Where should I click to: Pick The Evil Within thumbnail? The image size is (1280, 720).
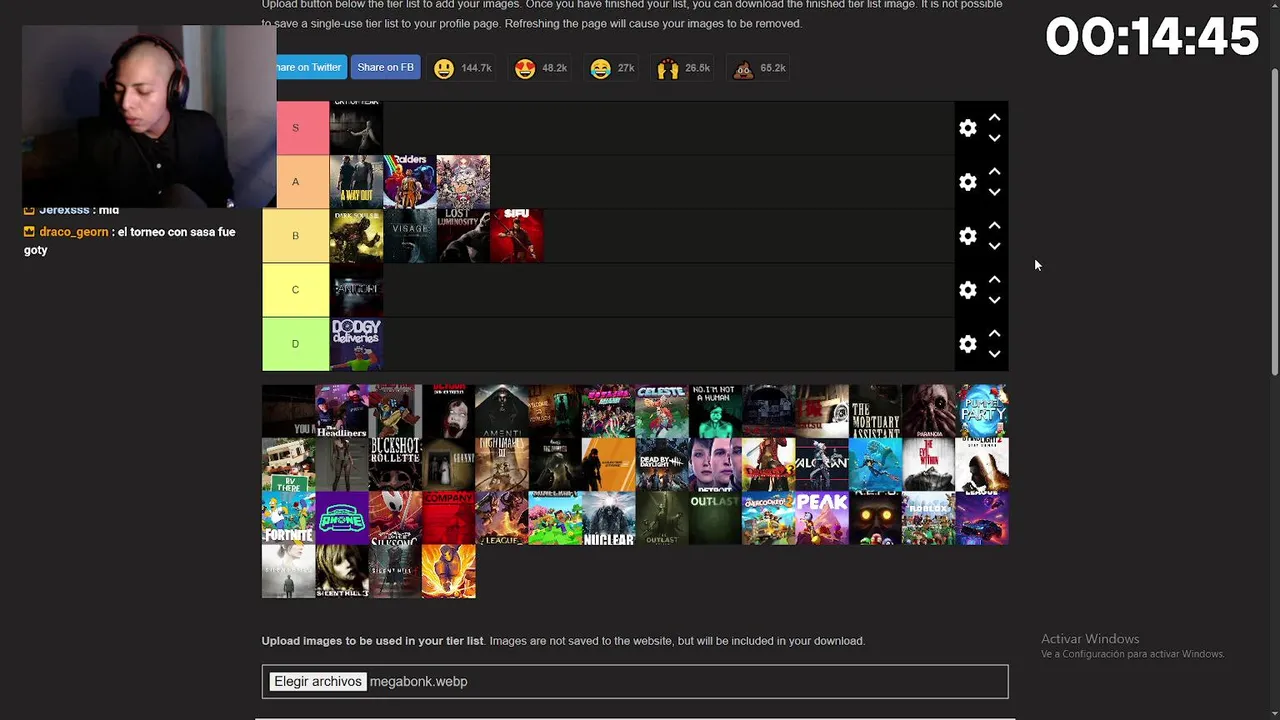[x=929, y=465]
